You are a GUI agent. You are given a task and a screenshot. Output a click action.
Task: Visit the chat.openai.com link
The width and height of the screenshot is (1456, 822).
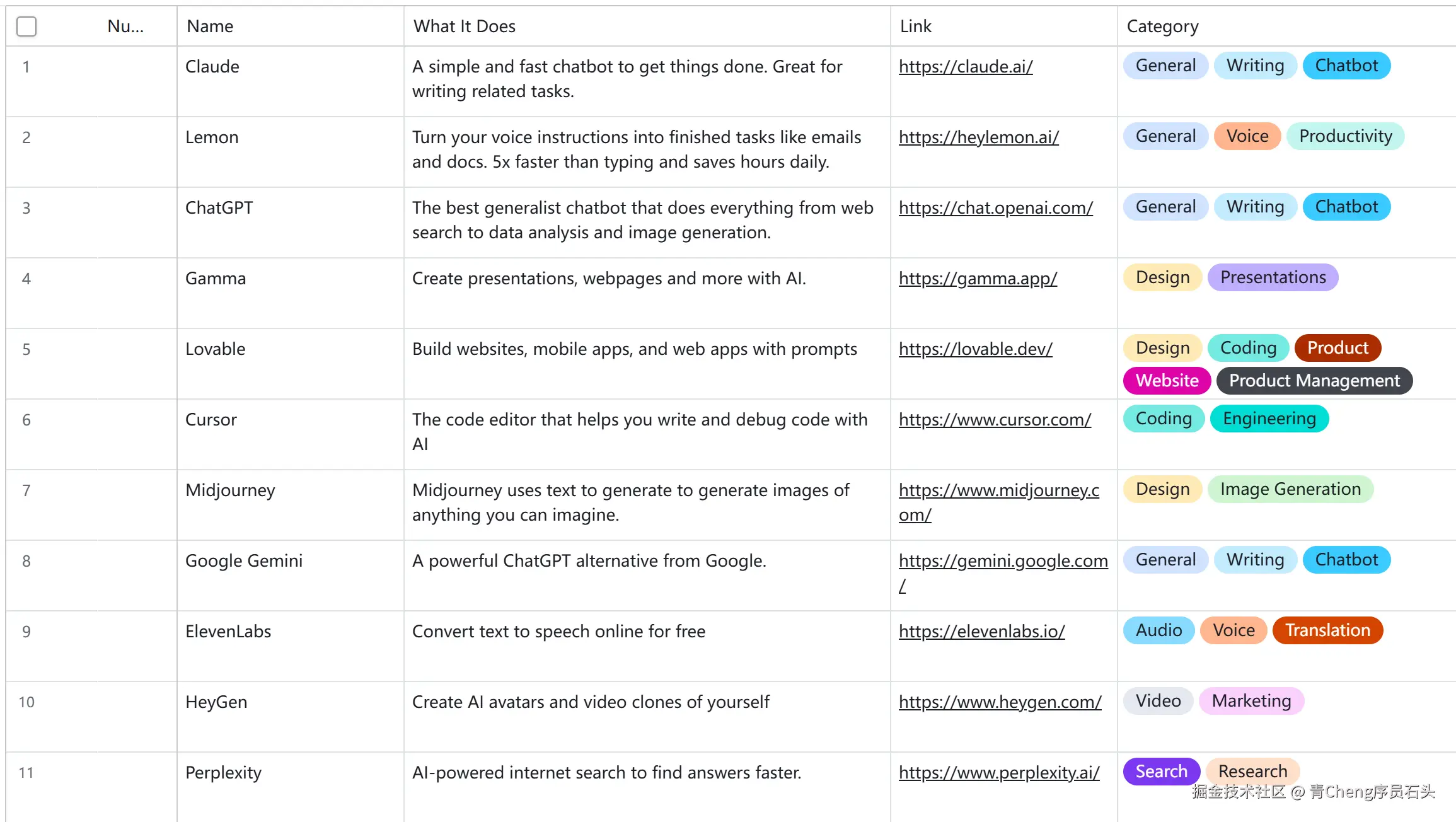click(996, 208)
